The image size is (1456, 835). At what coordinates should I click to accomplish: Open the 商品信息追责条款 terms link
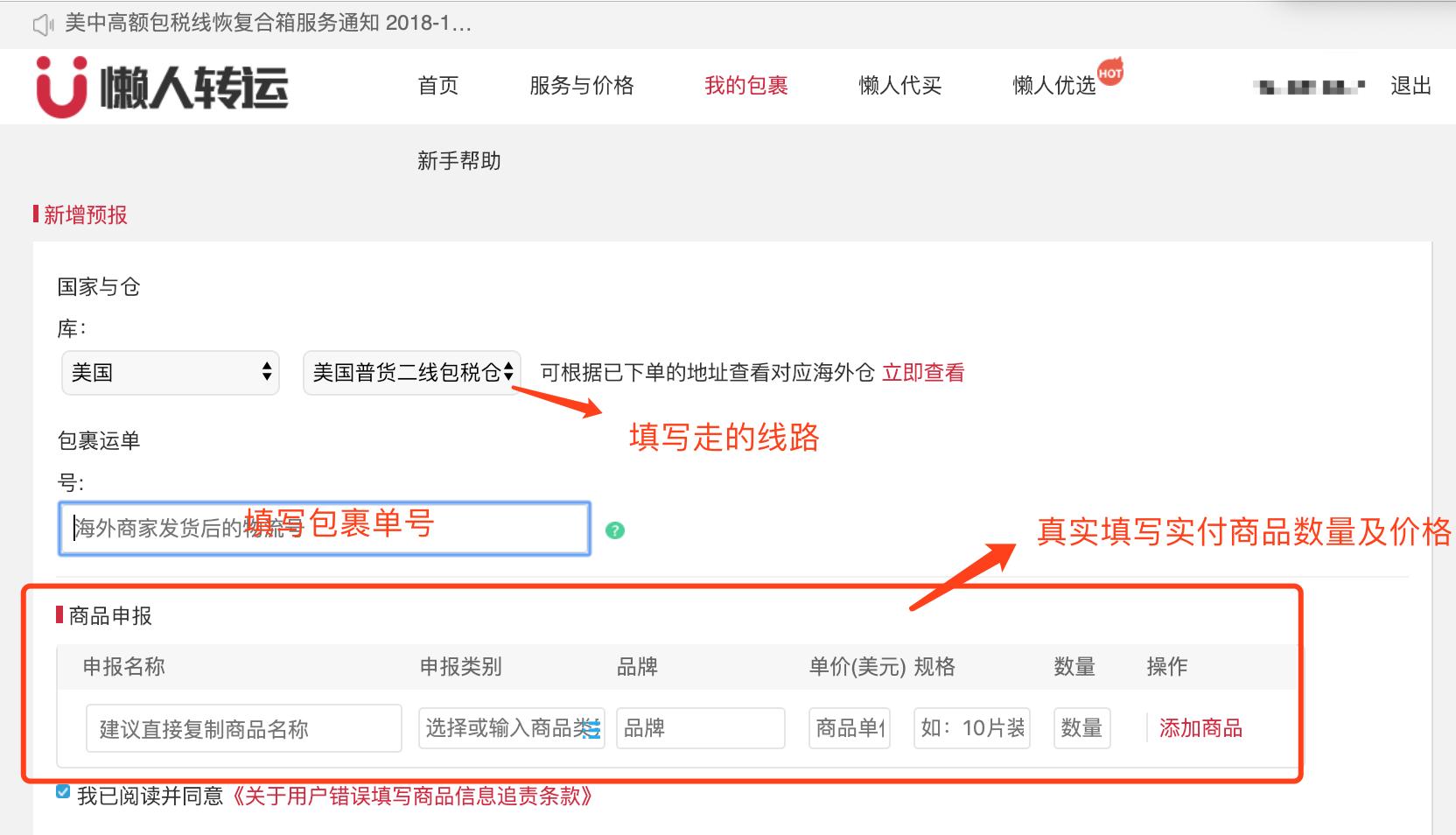pyautogui.click(x=413, y=796)
